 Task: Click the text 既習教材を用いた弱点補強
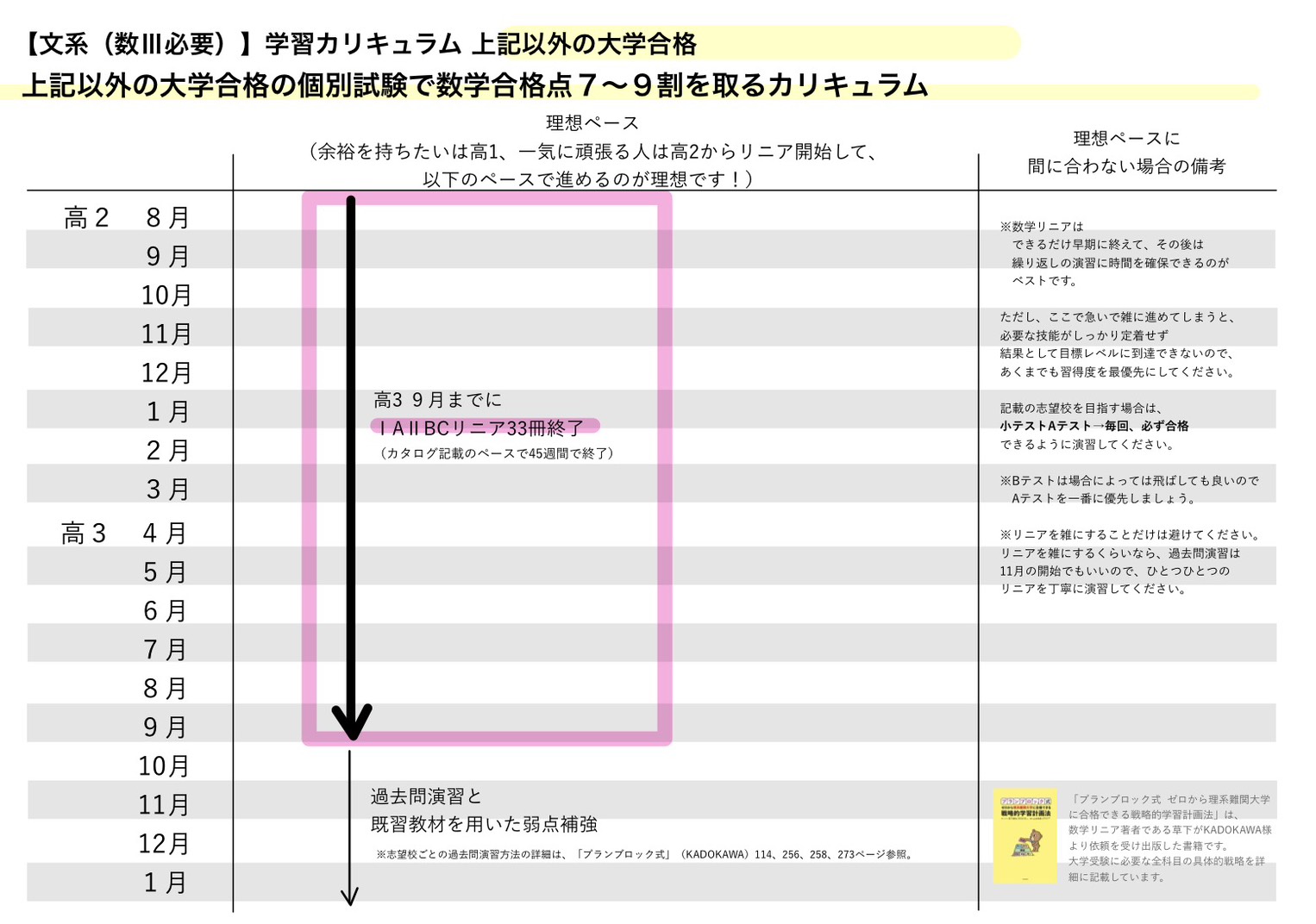484,825
